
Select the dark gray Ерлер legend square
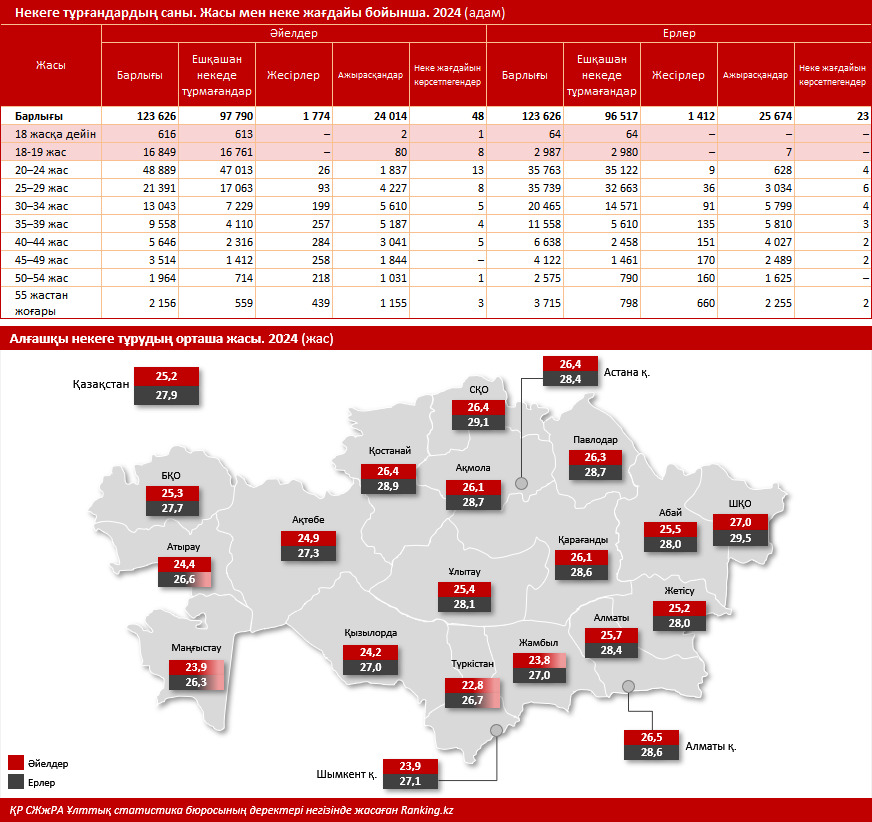pyautogui.click(x=15, y=781)
